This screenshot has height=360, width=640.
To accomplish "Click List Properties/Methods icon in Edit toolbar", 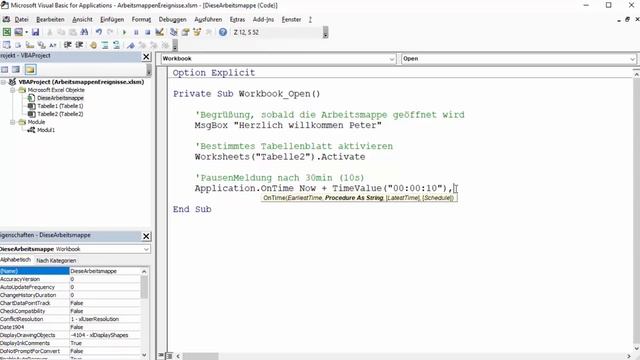I will [7, 45].
